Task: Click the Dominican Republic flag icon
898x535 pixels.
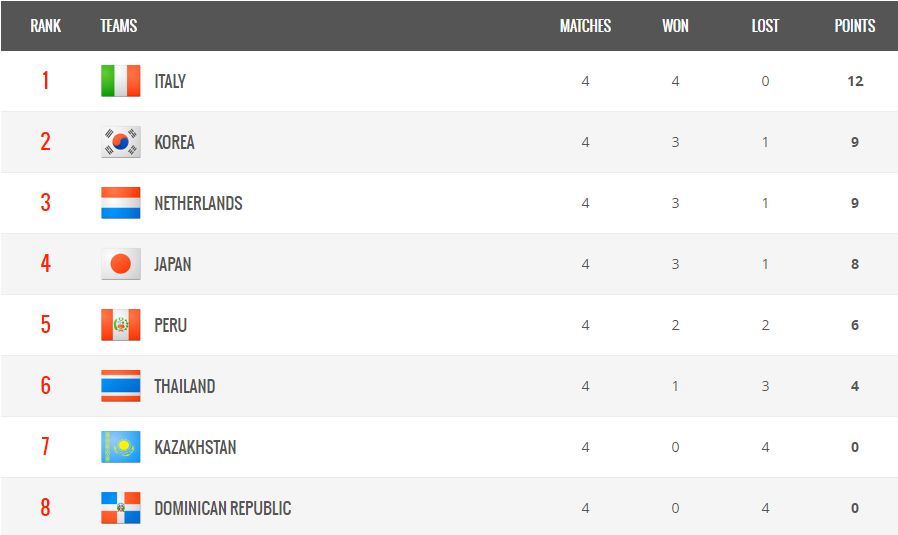Action: pyautogui.click(x=120, y=508)
